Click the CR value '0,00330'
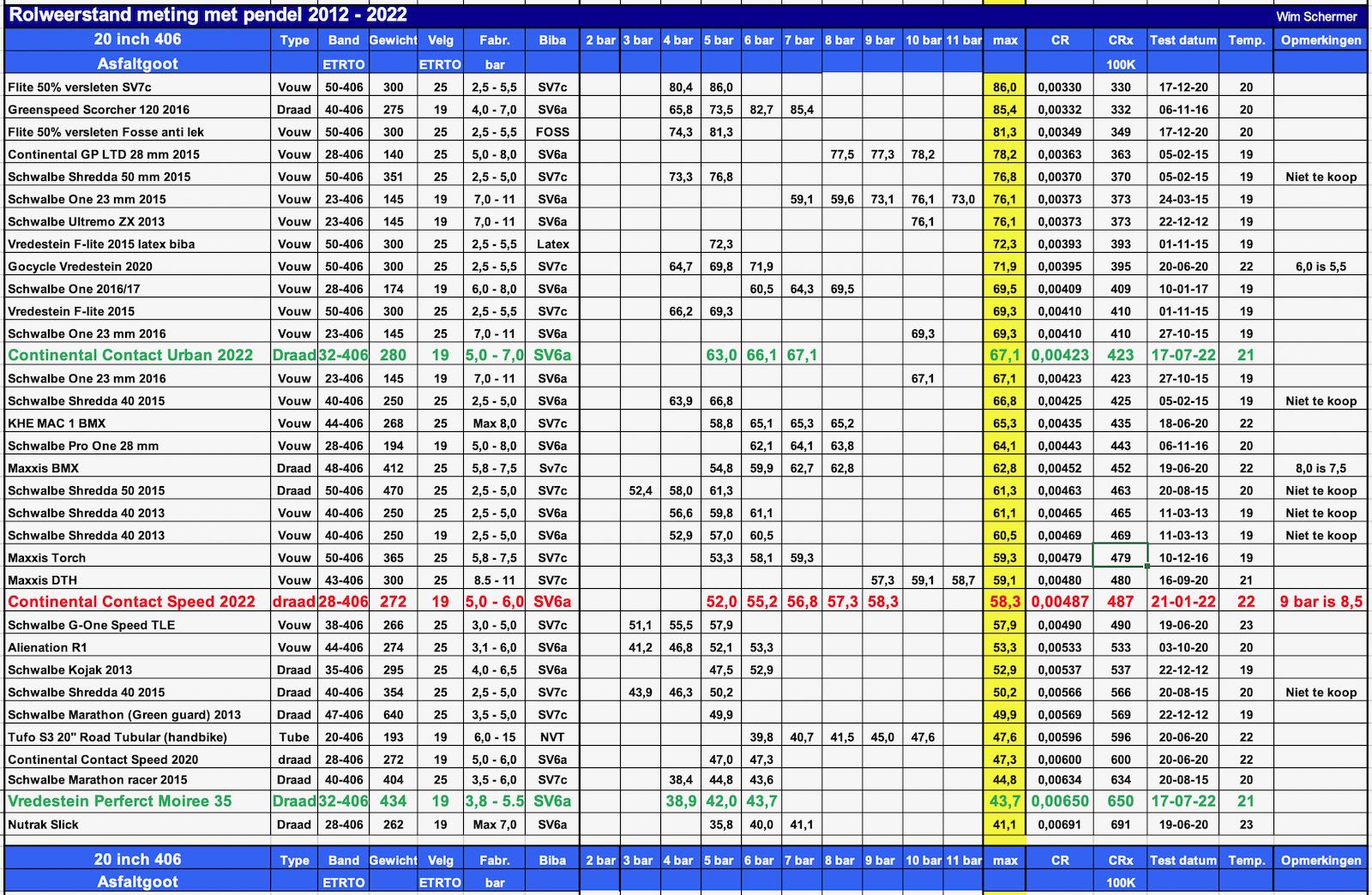Screen dimensions: 1372x895 (x=1060, y=87)
